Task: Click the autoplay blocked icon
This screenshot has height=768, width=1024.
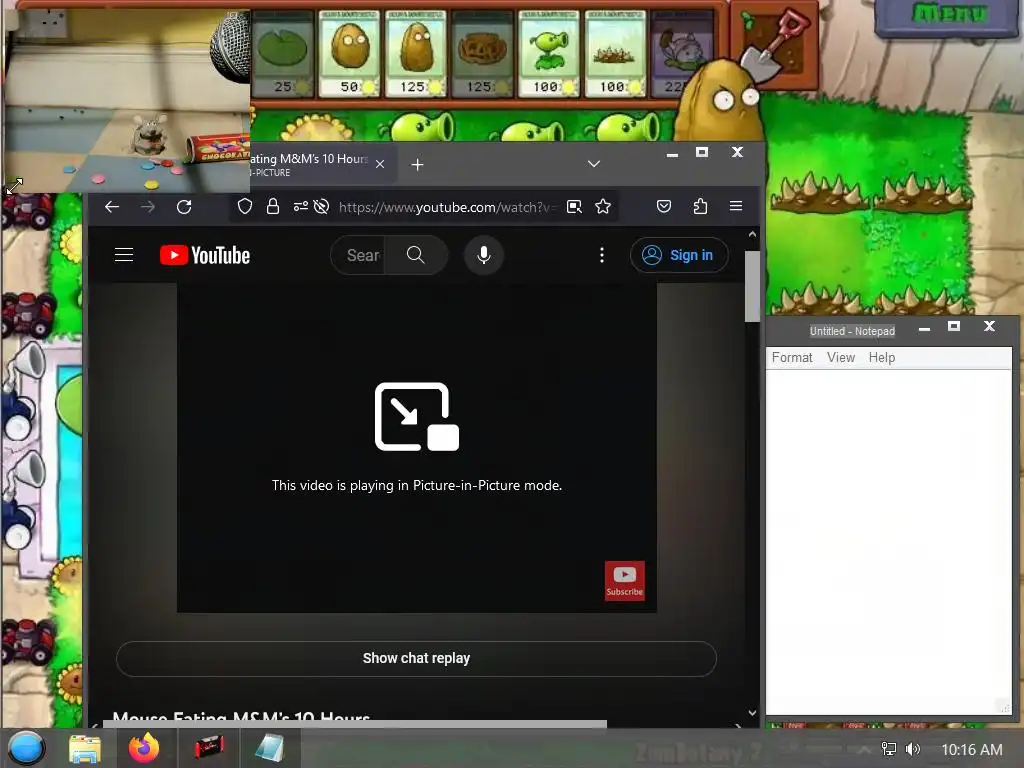Action: pyautogui.click(x=321, y=207)
